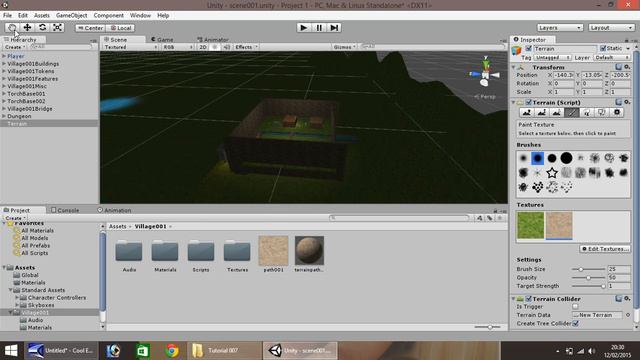The height and width of the screenshot is (360, 640).
Task: Choose the largest solid round brush
Action: (x=566, y=158)
